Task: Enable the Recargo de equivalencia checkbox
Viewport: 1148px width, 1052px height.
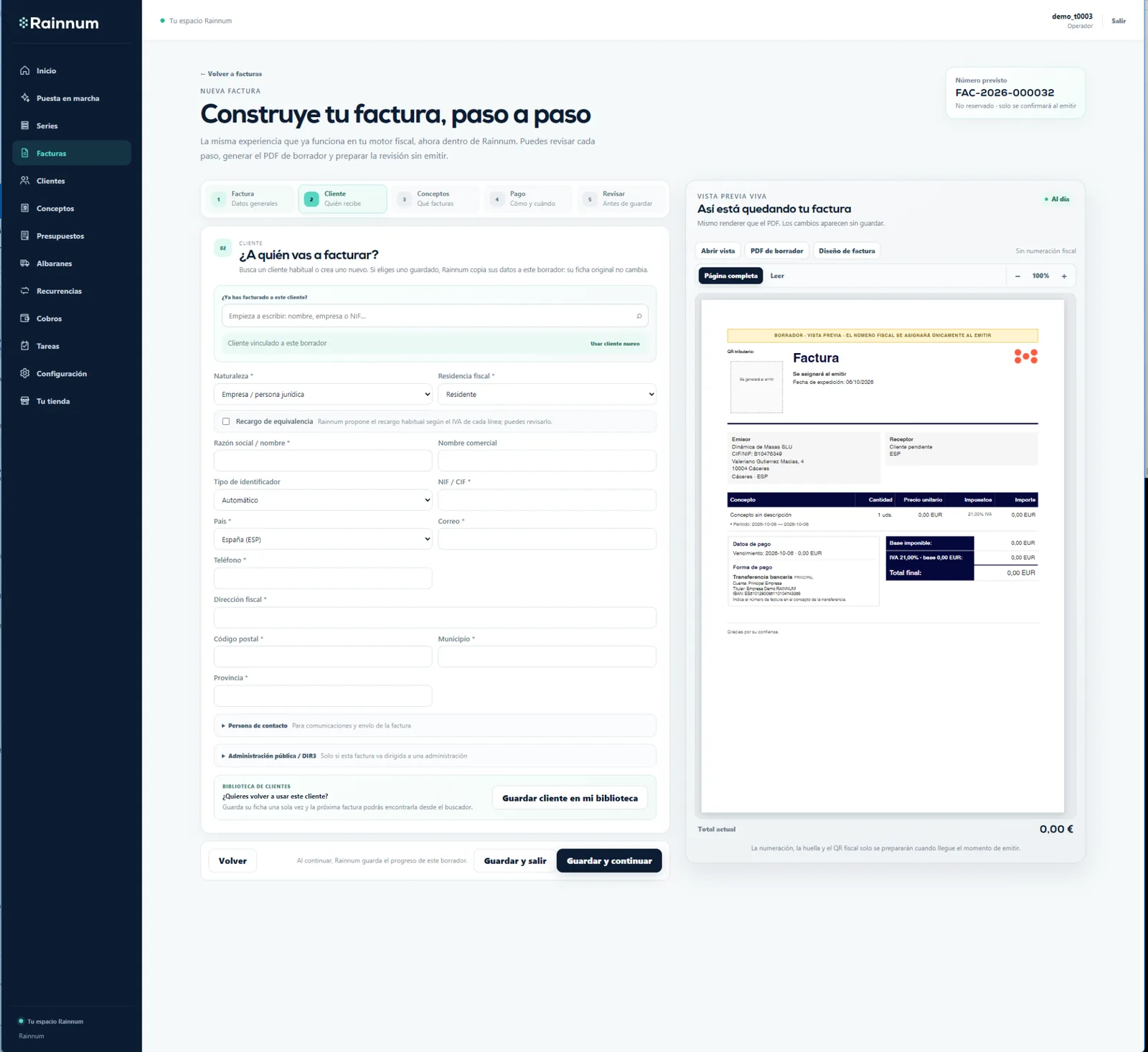Action: click(226, 421)
